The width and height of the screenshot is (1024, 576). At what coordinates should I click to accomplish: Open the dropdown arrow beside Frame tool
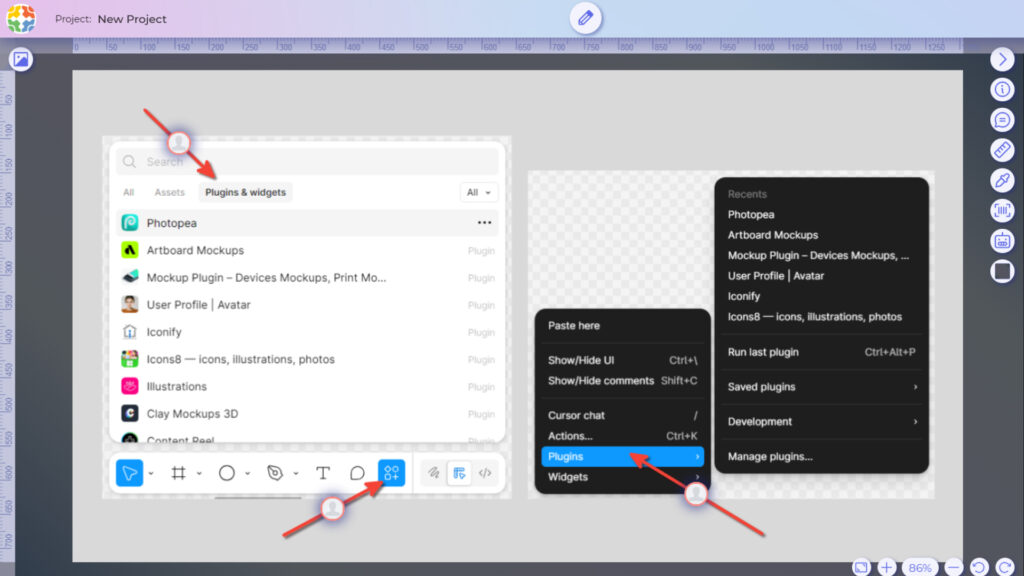(x=199, y=473)
